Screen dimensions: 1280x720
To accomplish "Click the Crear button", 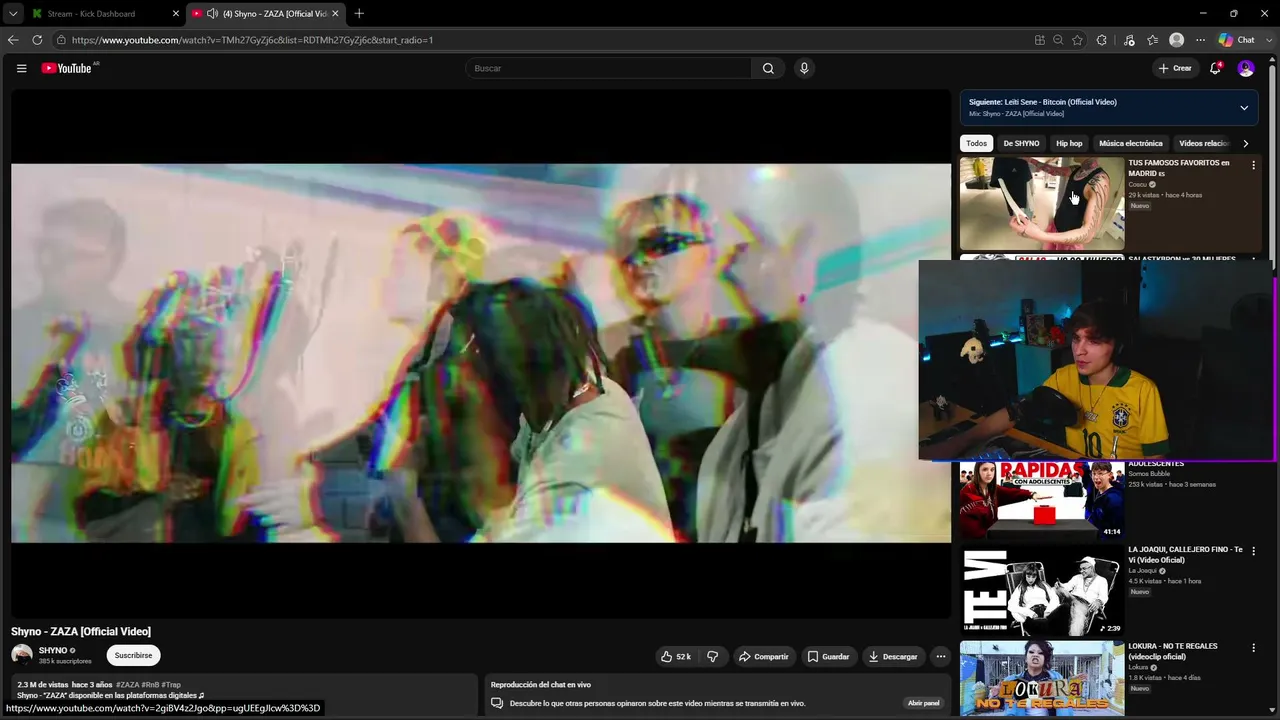I will [1175, 68].
